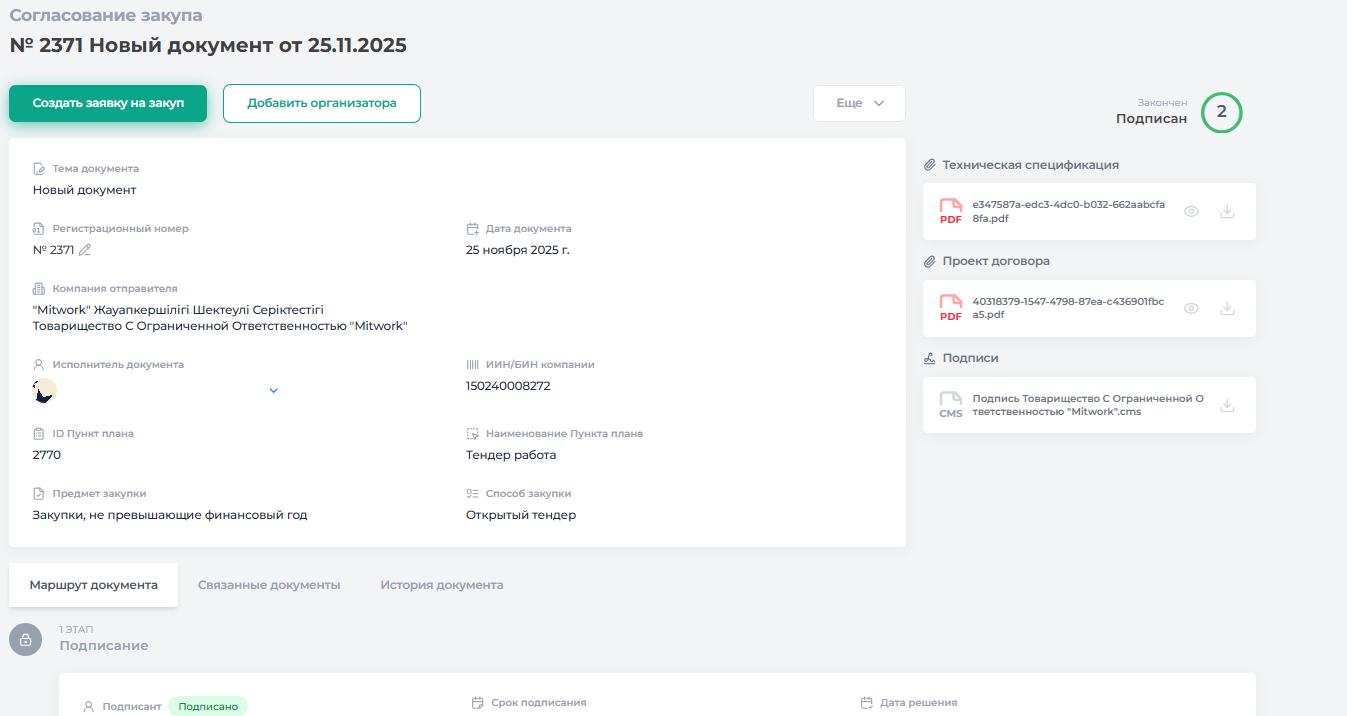Download the contract project PDF file
This screenshot has width=1347, height=716.
(1227, 309)
